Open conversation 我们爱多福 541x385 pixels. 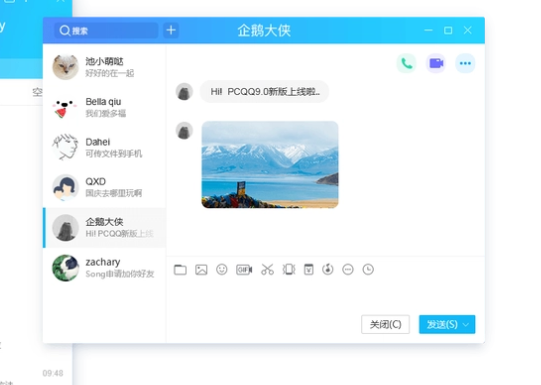point(104,107)
